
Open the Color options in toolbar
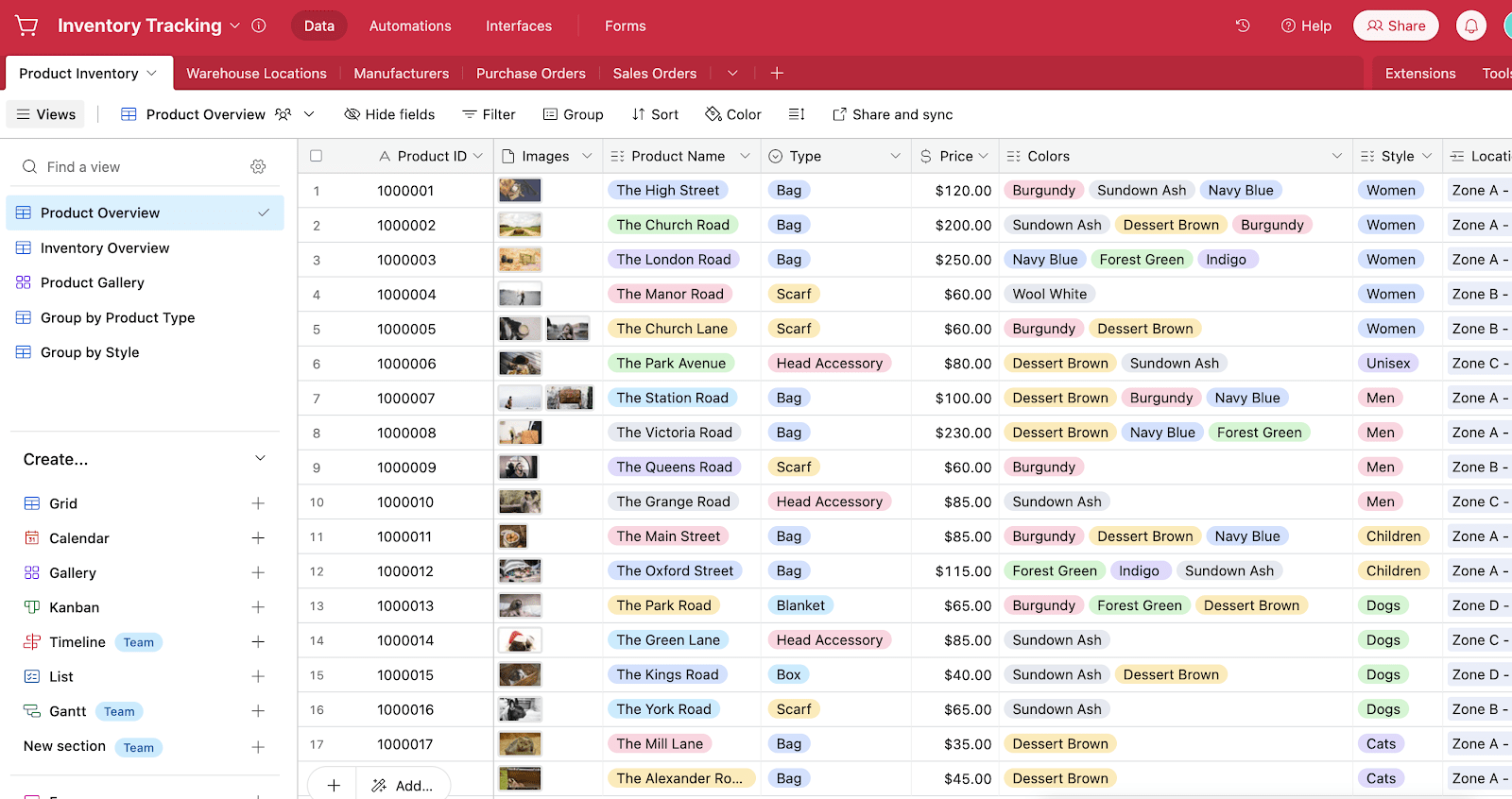733,114
